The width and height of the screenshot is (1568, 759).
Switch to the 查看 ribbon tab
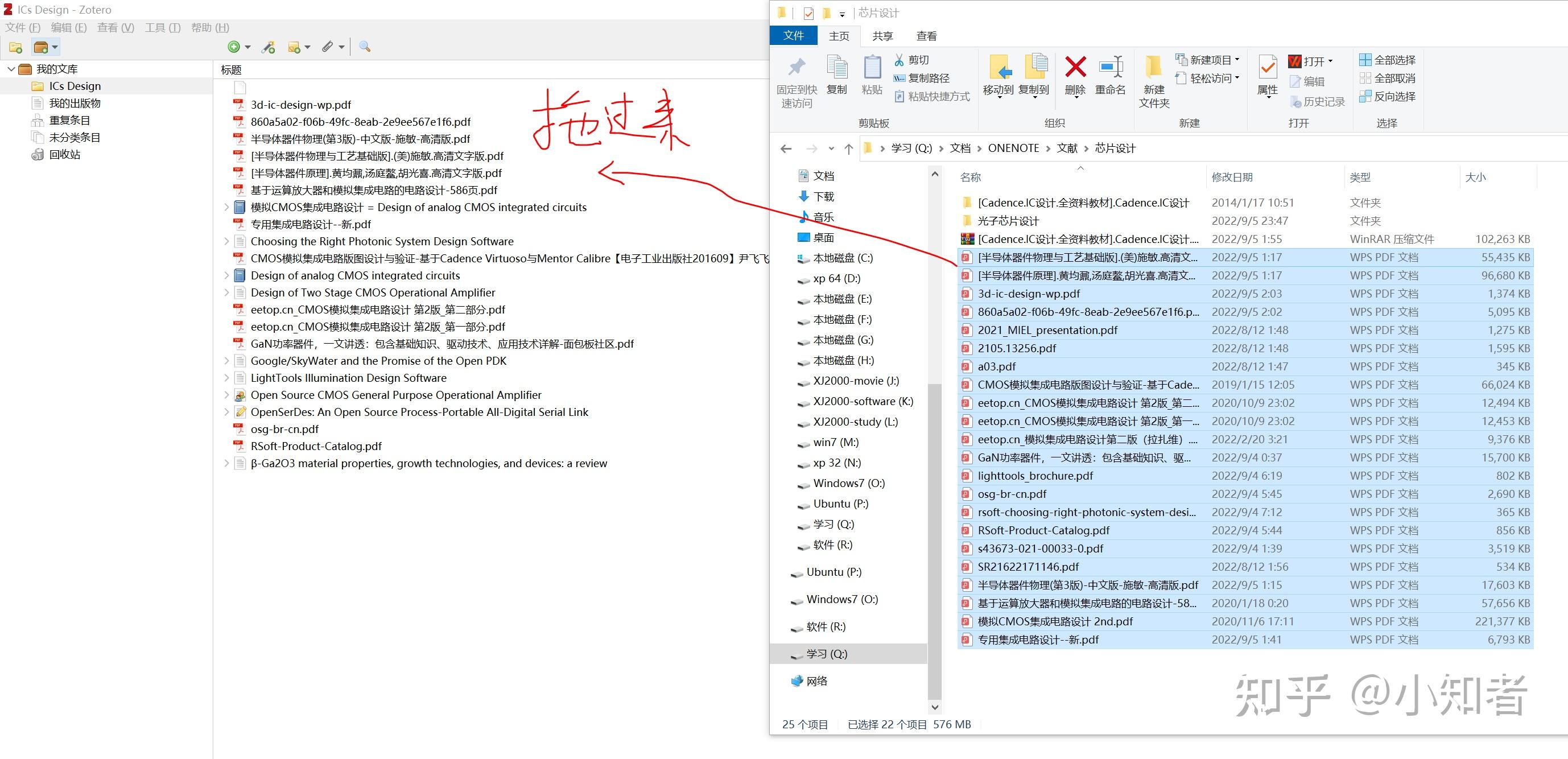[925, 35]
